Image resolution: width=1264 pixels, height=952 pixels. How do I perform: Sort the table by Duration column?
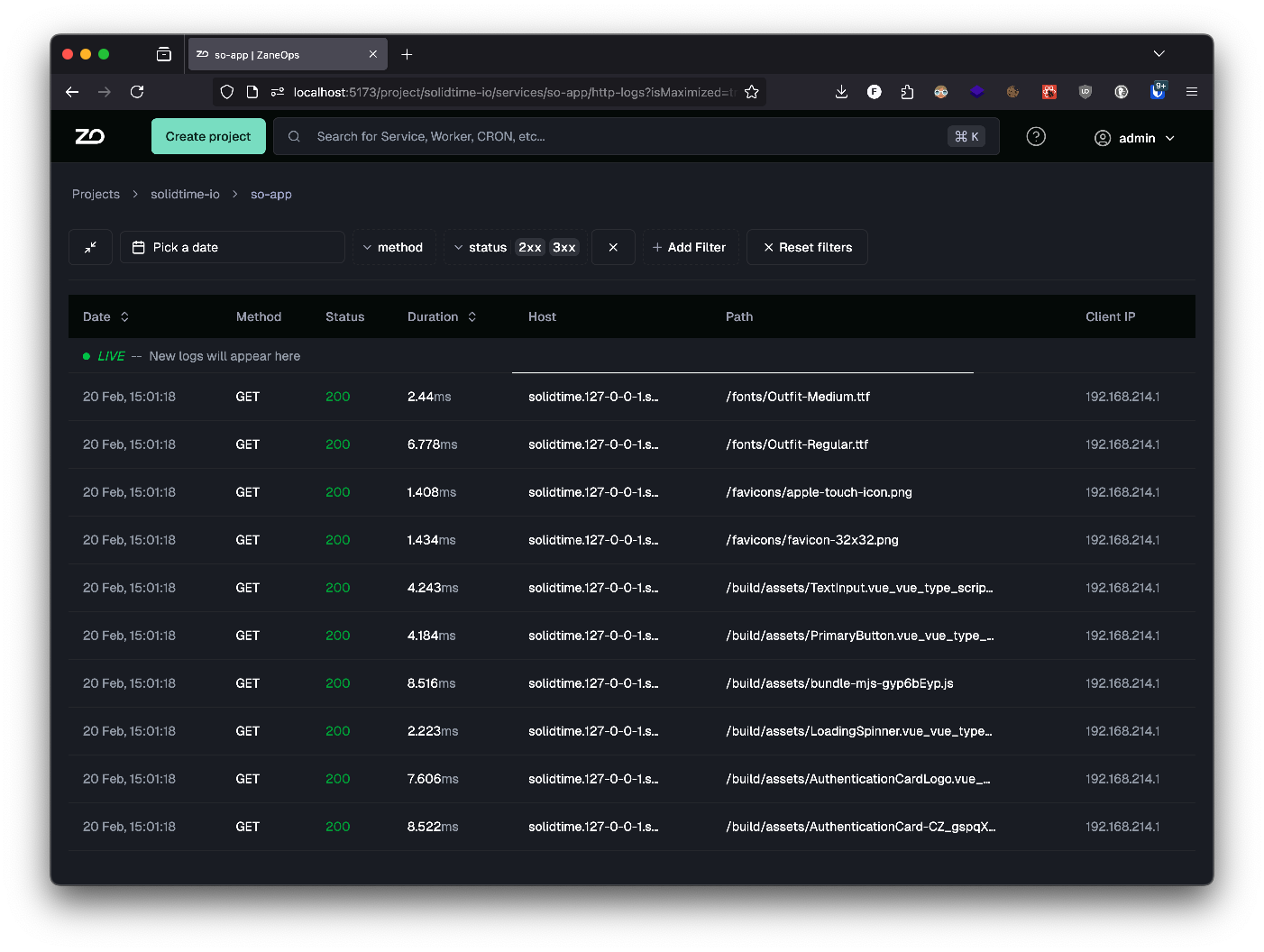click(442, 316)
